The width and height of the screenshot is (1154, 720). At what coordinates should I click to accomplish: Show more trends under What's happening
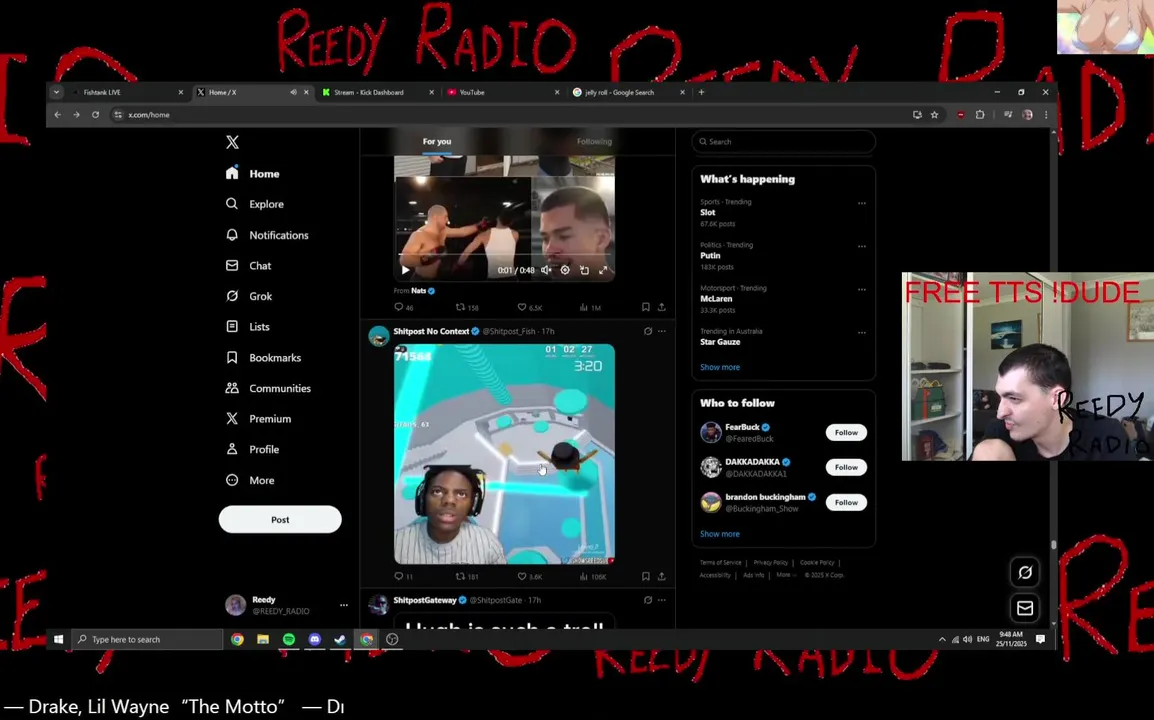pyautogui.click(x=720, y=367)
